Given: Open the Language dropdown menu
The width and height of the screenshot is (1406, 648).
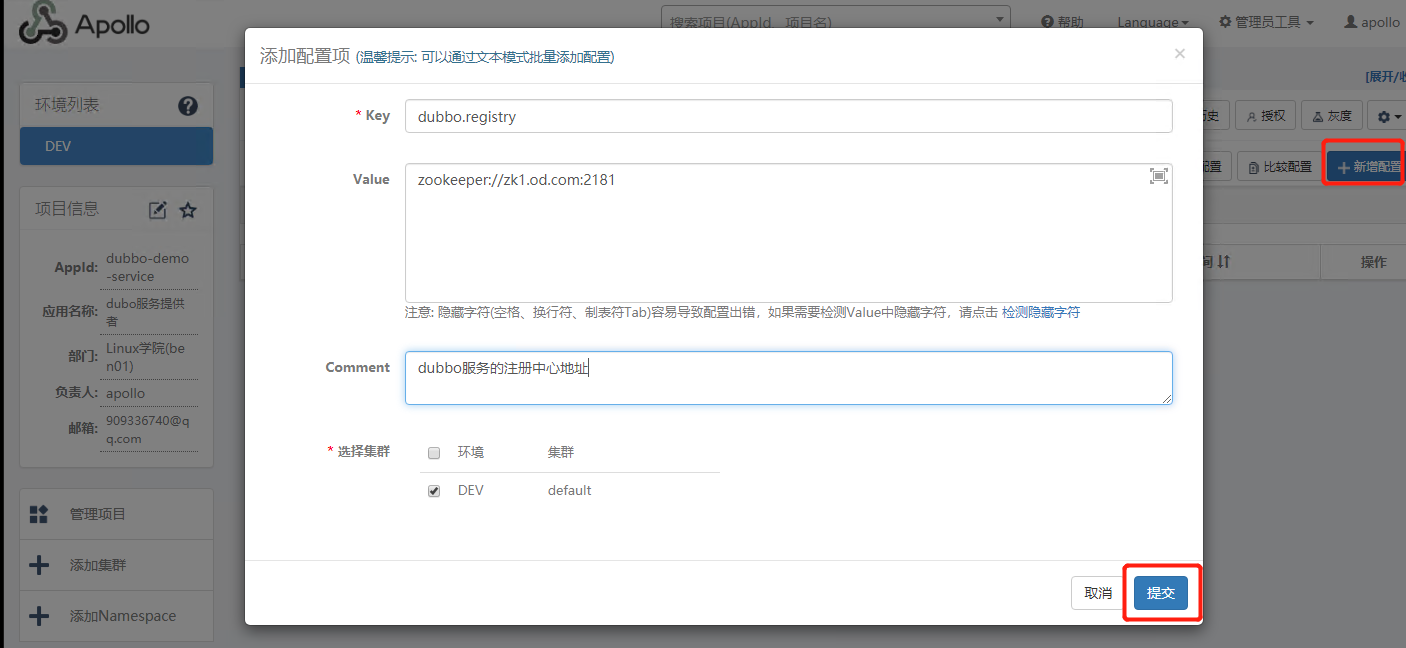Looking at the screenshot, I should [x=1152, y=22].
